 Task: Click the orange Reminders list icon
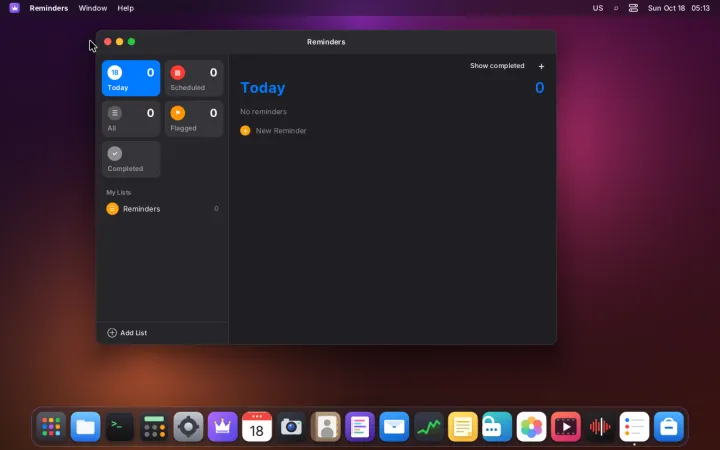(x=112, y=208)
